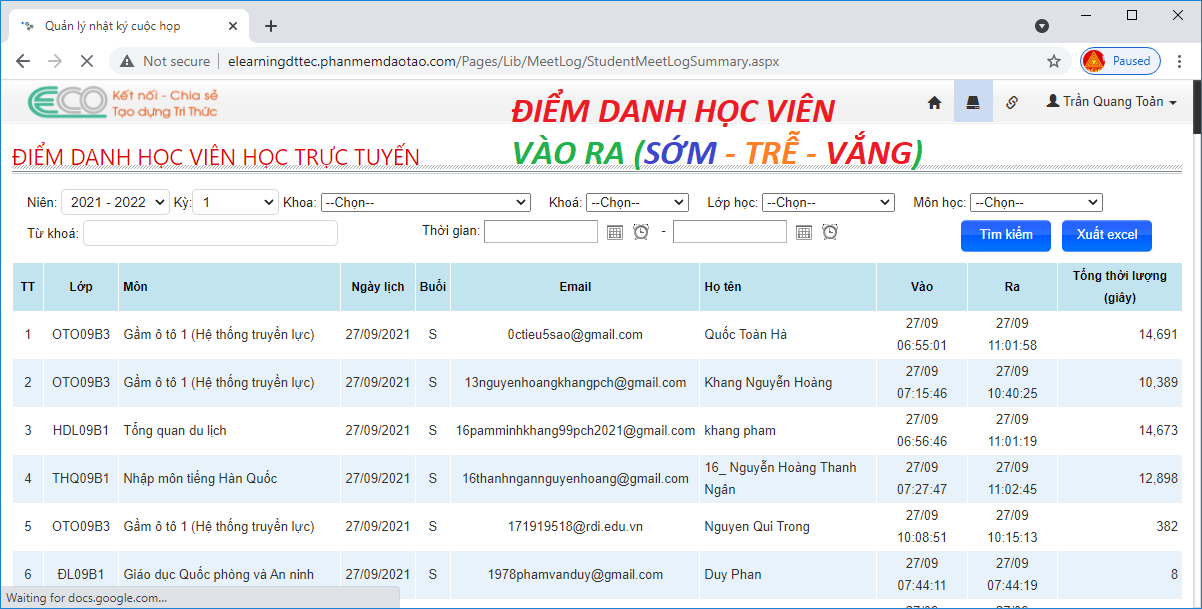
Task: Stop page loading in browser toolbar
Action: point(86,61)
